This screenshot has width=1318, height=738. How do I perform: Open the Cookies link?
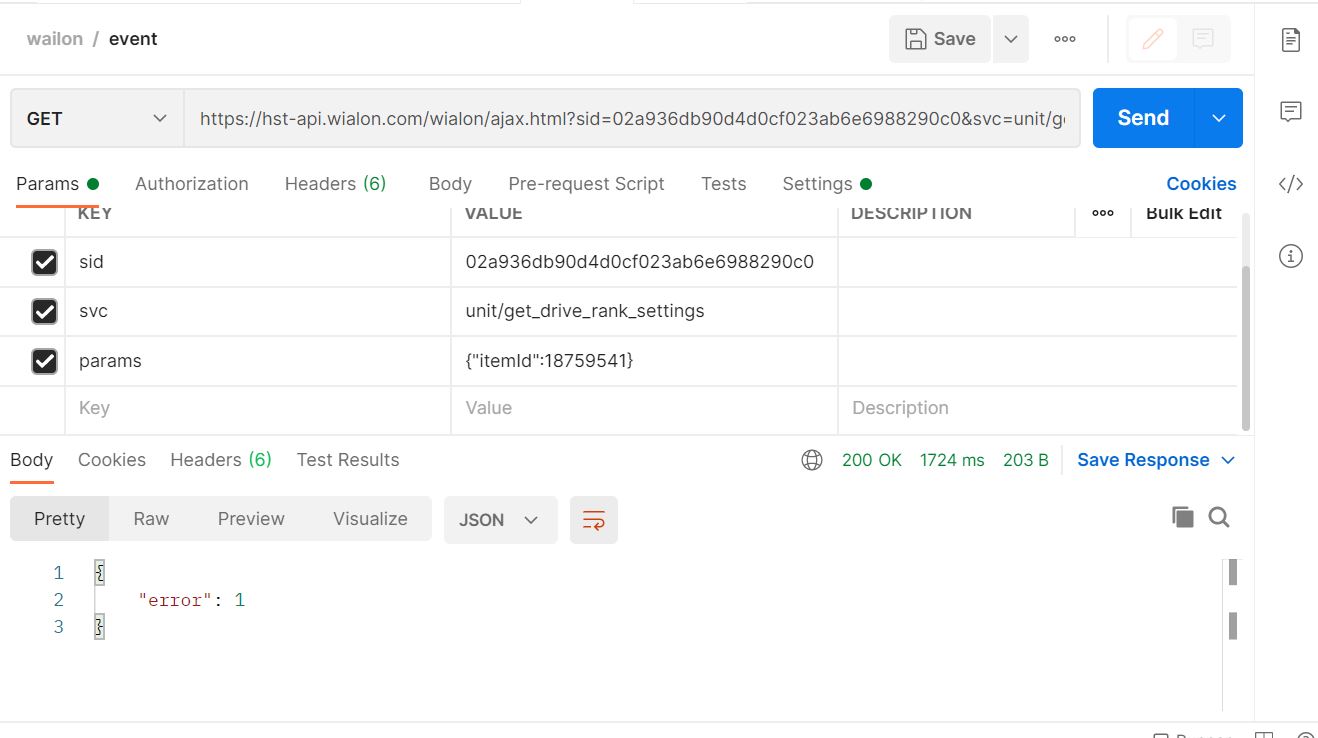[x=1200, y=184]
